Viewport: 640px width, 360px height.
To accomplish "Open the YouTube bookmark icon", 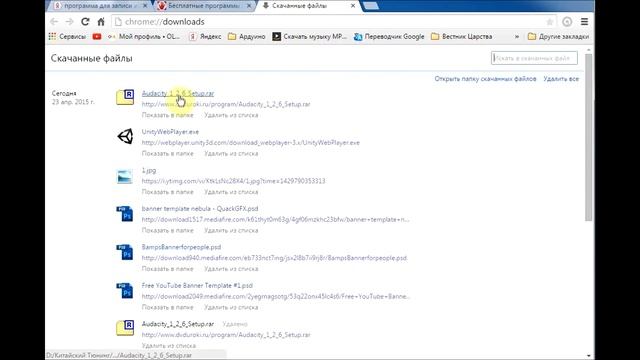I will click(97, 36).
